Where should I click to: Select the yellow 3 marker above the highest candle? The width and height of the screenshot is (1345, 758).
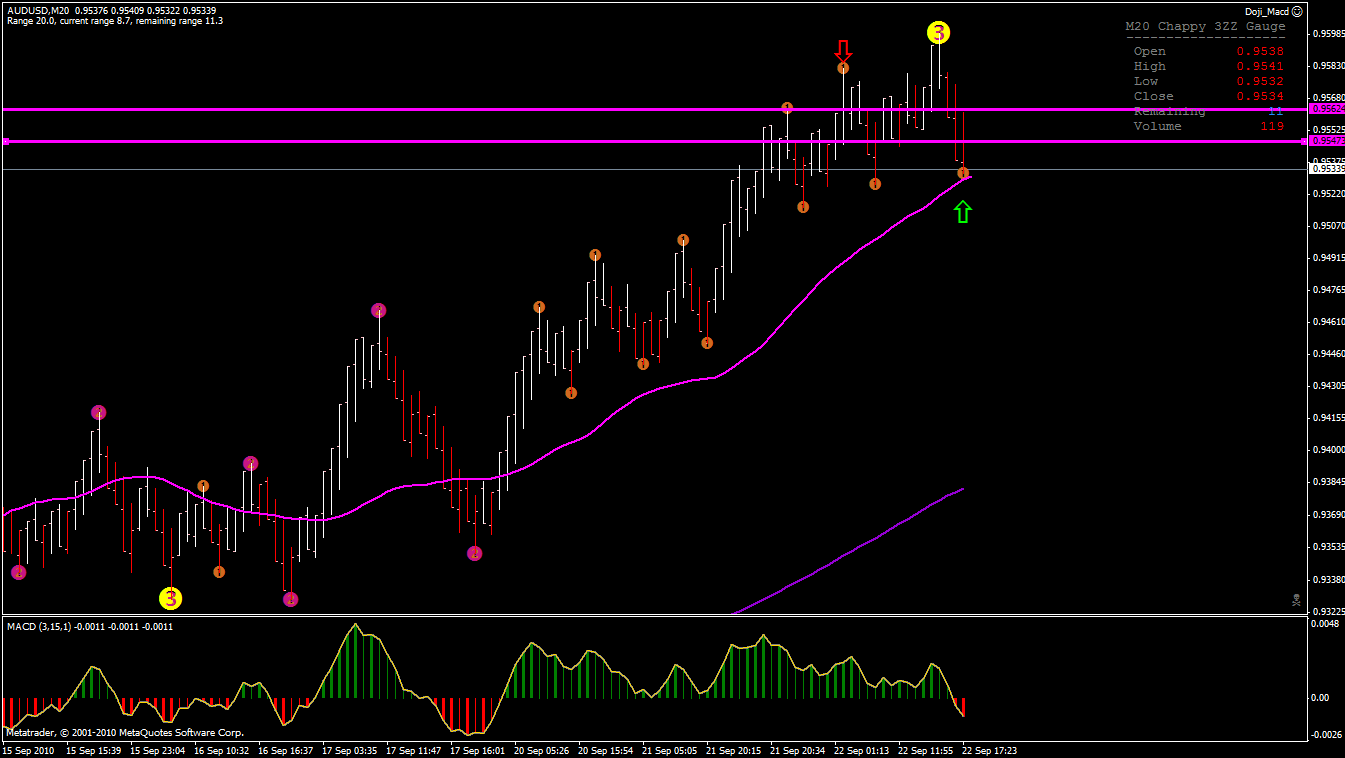937,32
